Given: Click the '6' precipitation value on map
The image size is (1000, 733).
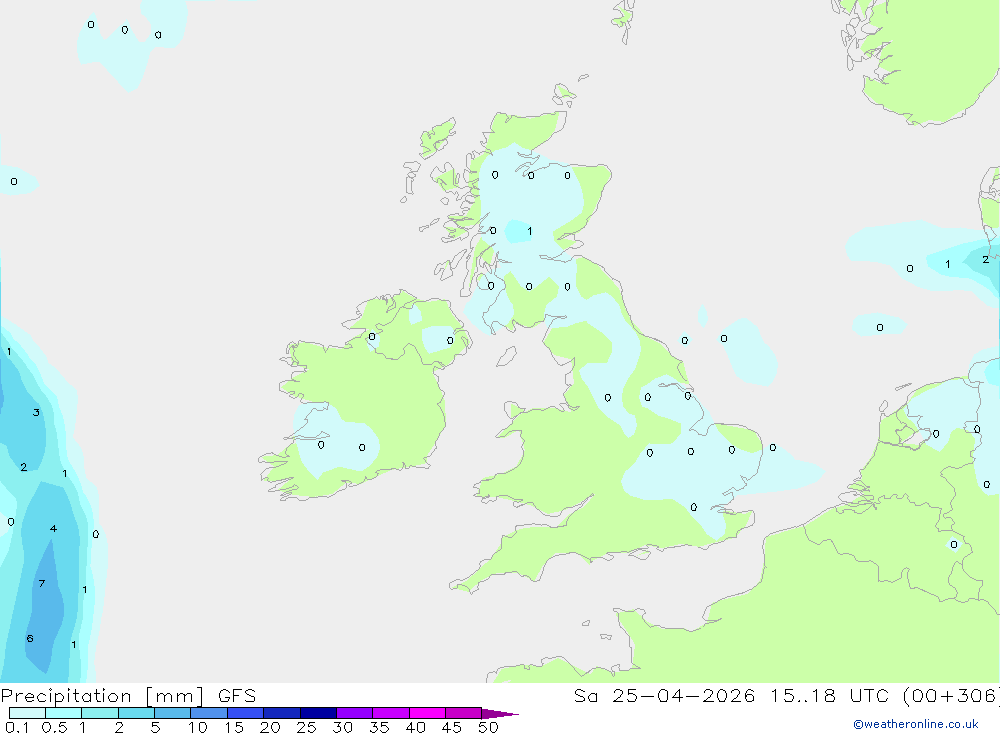Looking at the screenshot, I should click(30, 639).
